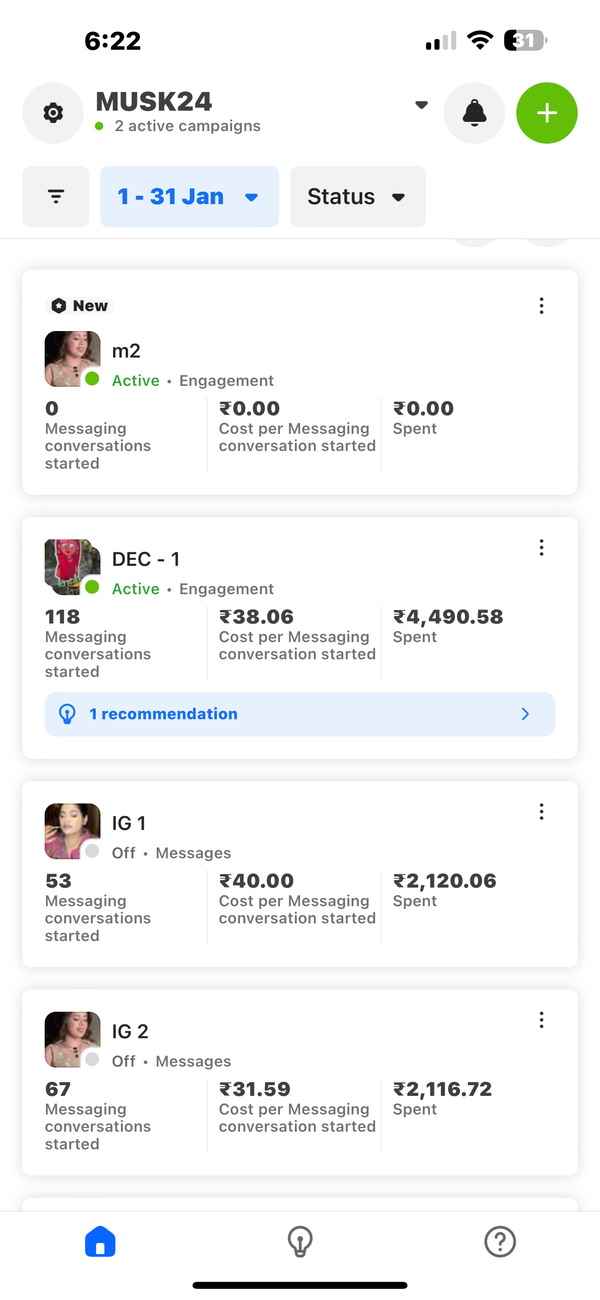Open the 1 - 31 Jan date dropdown
Image resolution: width=600 pixels, height=1300 pixels.
189,197
